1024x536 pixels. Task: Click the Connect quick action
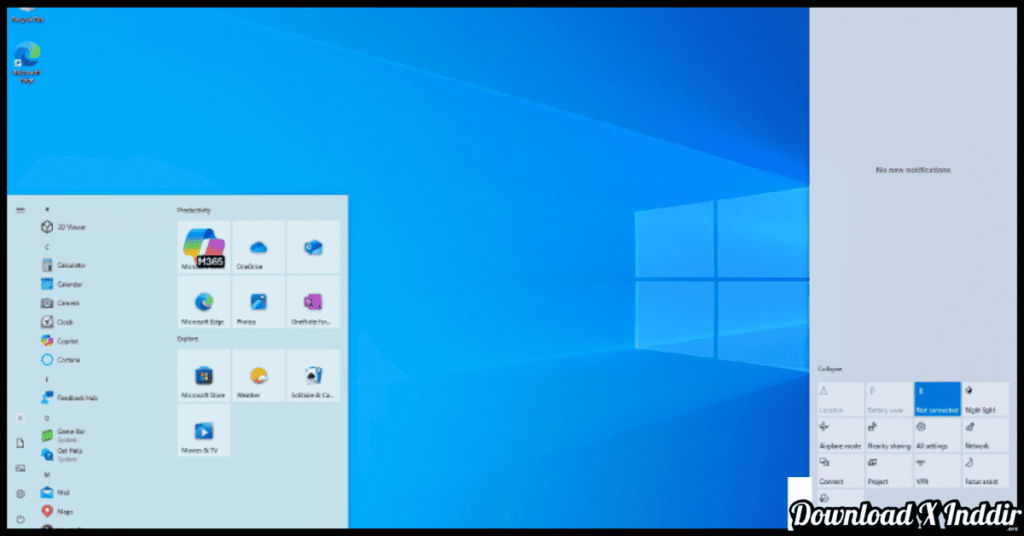click(841, 471)
